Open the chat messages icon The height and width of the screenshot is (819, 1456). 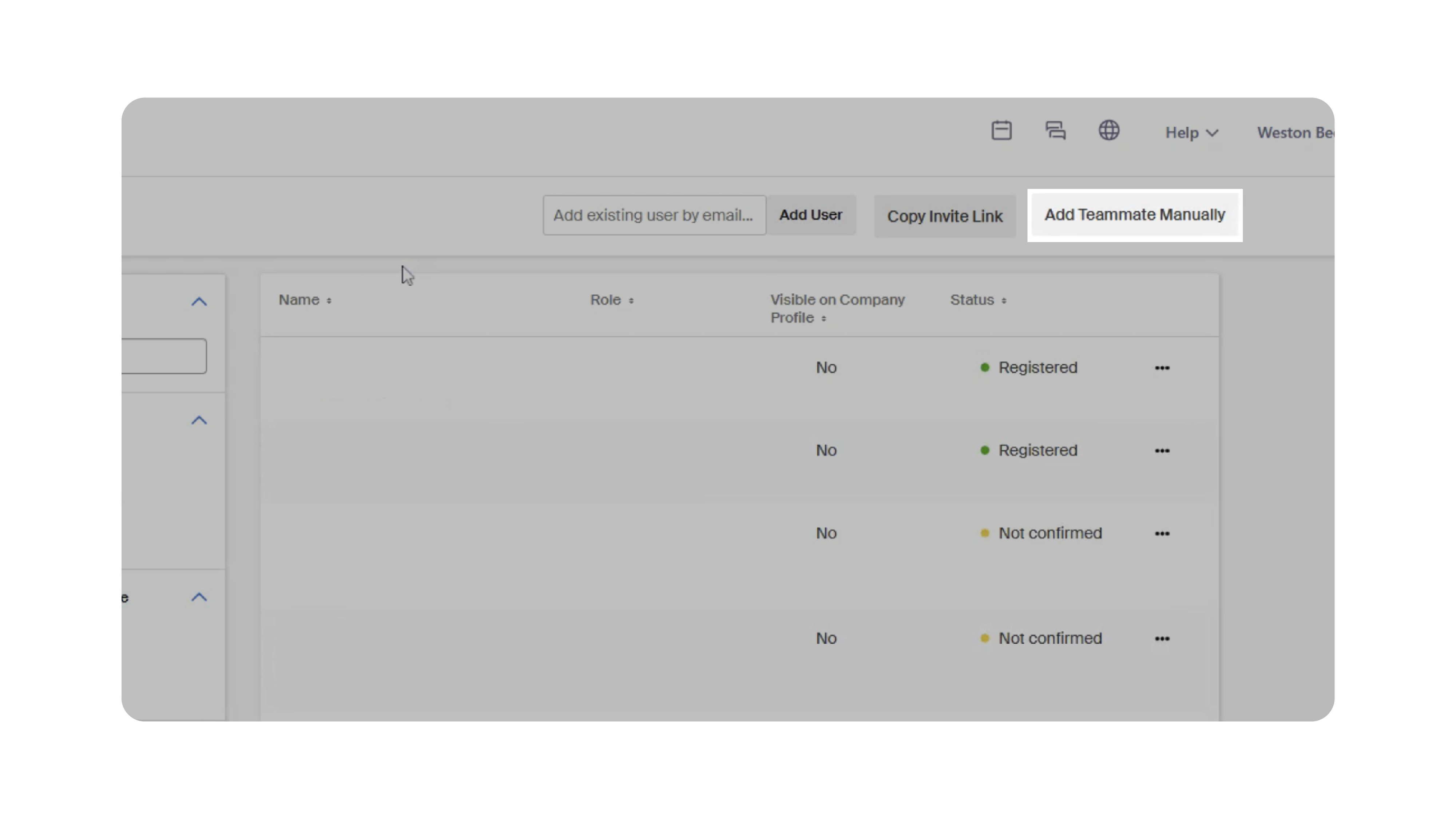[x=1055, y=131]
